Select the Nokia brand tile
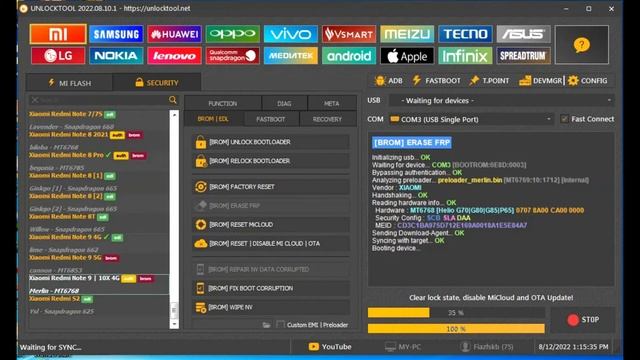The height and width of the screenshot is (360, 640). [116, 56]
